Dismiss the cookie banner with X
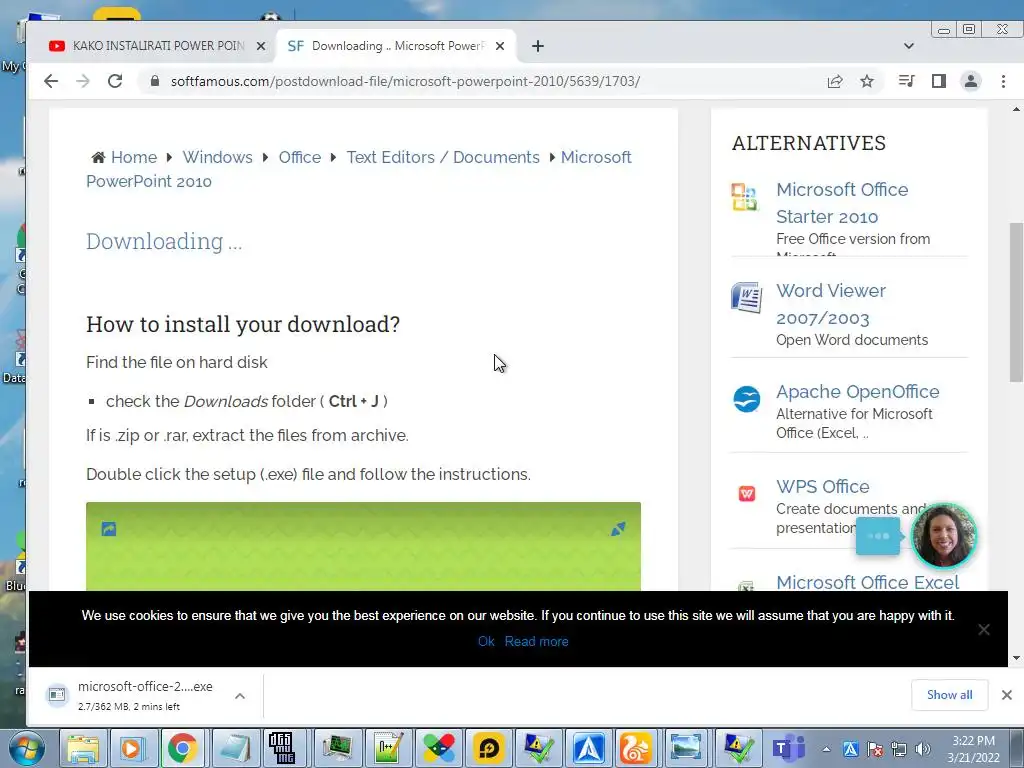Image resolution: width=1024 pixels, height=768 pixels. [984, 630]
